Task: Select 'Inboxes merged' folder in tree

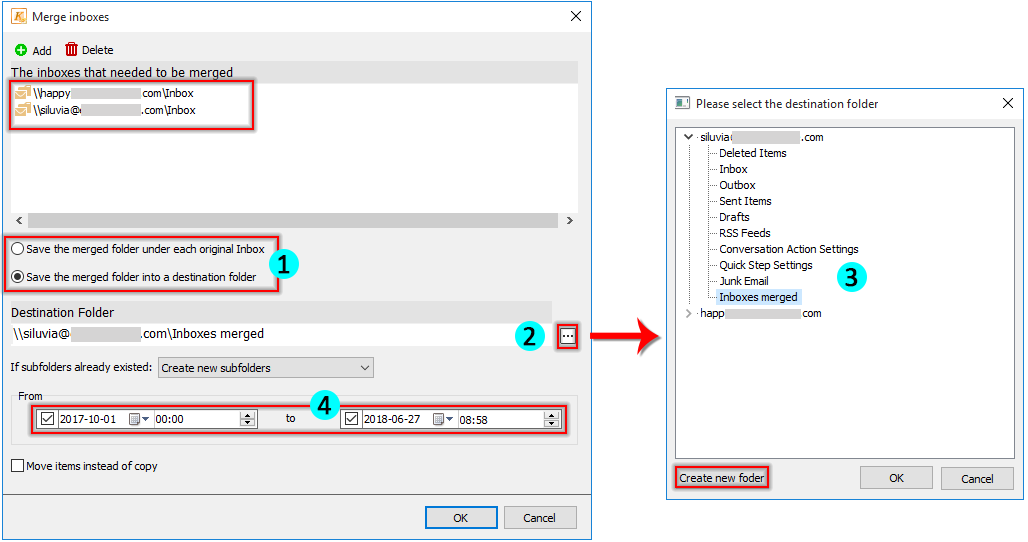Action: click(x=758, y=297)
